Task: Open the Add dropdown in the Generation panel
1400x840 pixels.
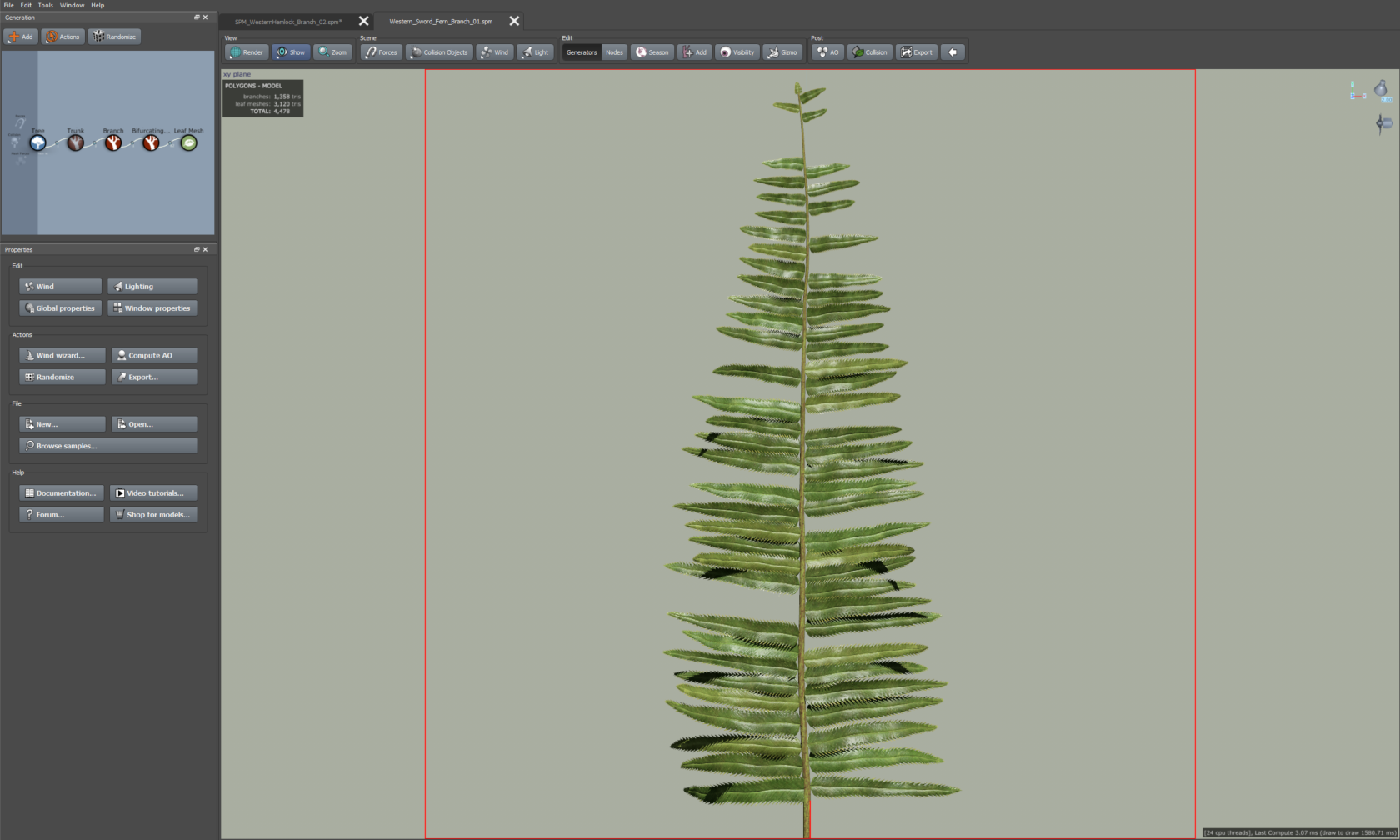Action: point(21,37)
